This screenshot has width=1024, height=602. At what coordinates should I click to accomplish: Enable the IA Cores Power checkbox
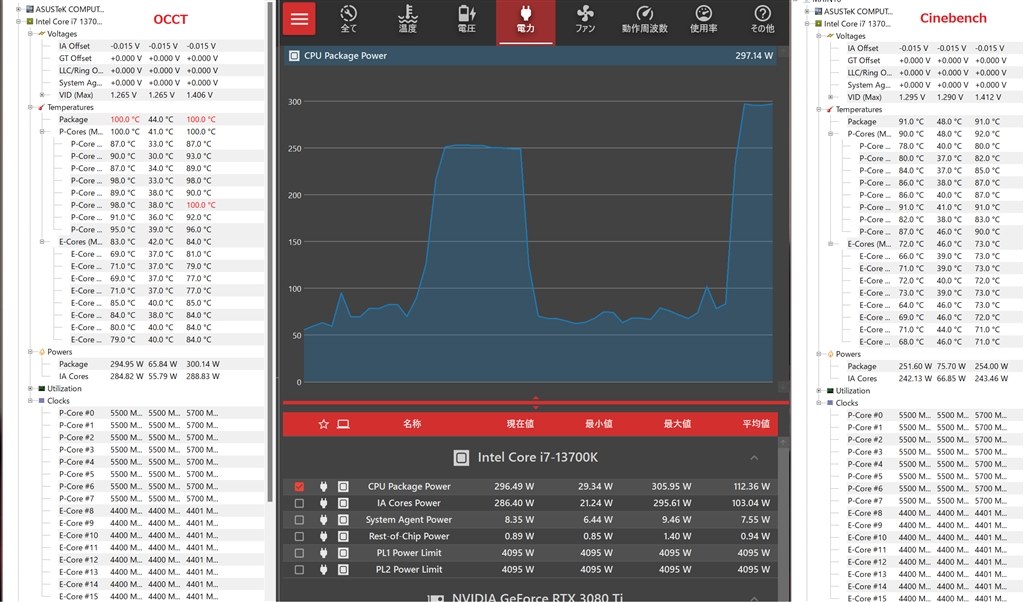299,503
